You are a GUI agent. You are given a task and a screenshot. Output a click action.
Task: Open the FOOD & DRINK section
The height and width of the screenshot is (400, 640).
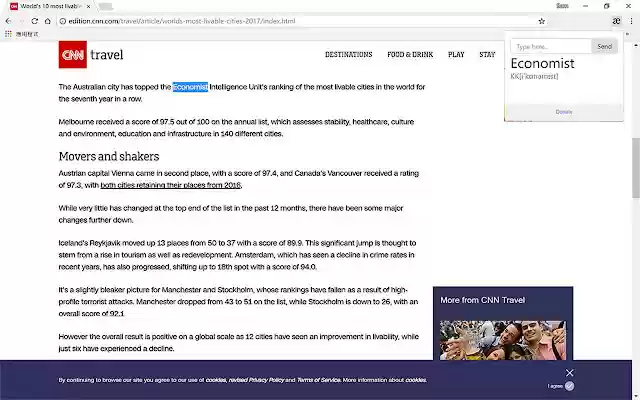410,55
